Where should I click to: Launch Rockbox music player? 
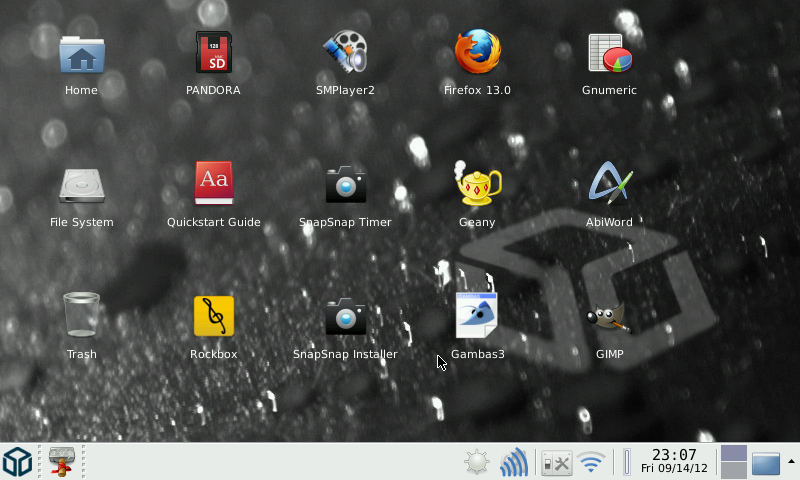tap(213, 316)
